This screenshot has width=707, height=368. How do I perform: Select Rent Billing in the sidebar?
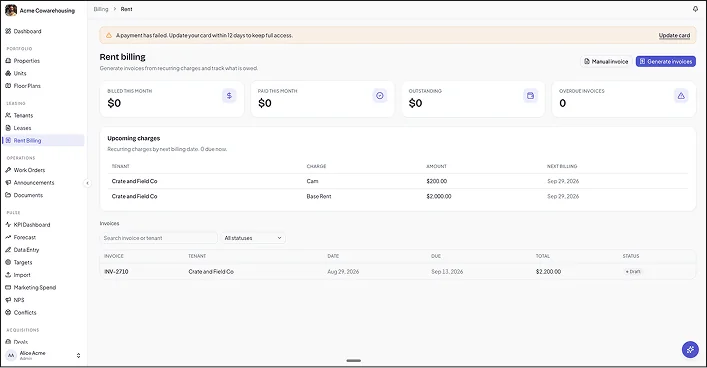pyautogui.click(x=43, y=141)
